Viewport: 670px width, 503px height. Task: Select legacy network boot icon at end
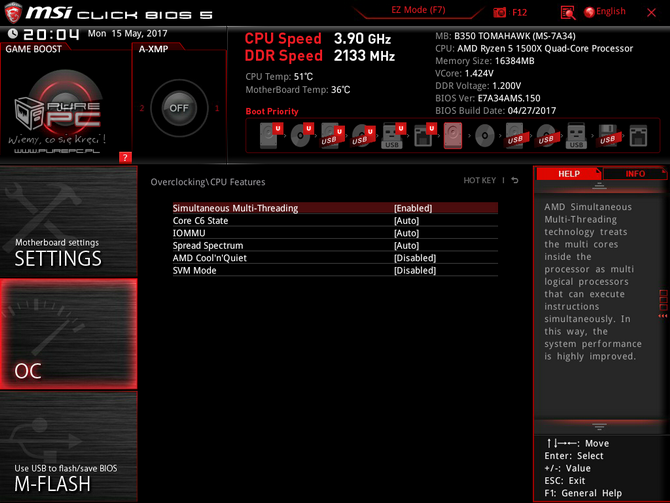click(x=638, y=136)
